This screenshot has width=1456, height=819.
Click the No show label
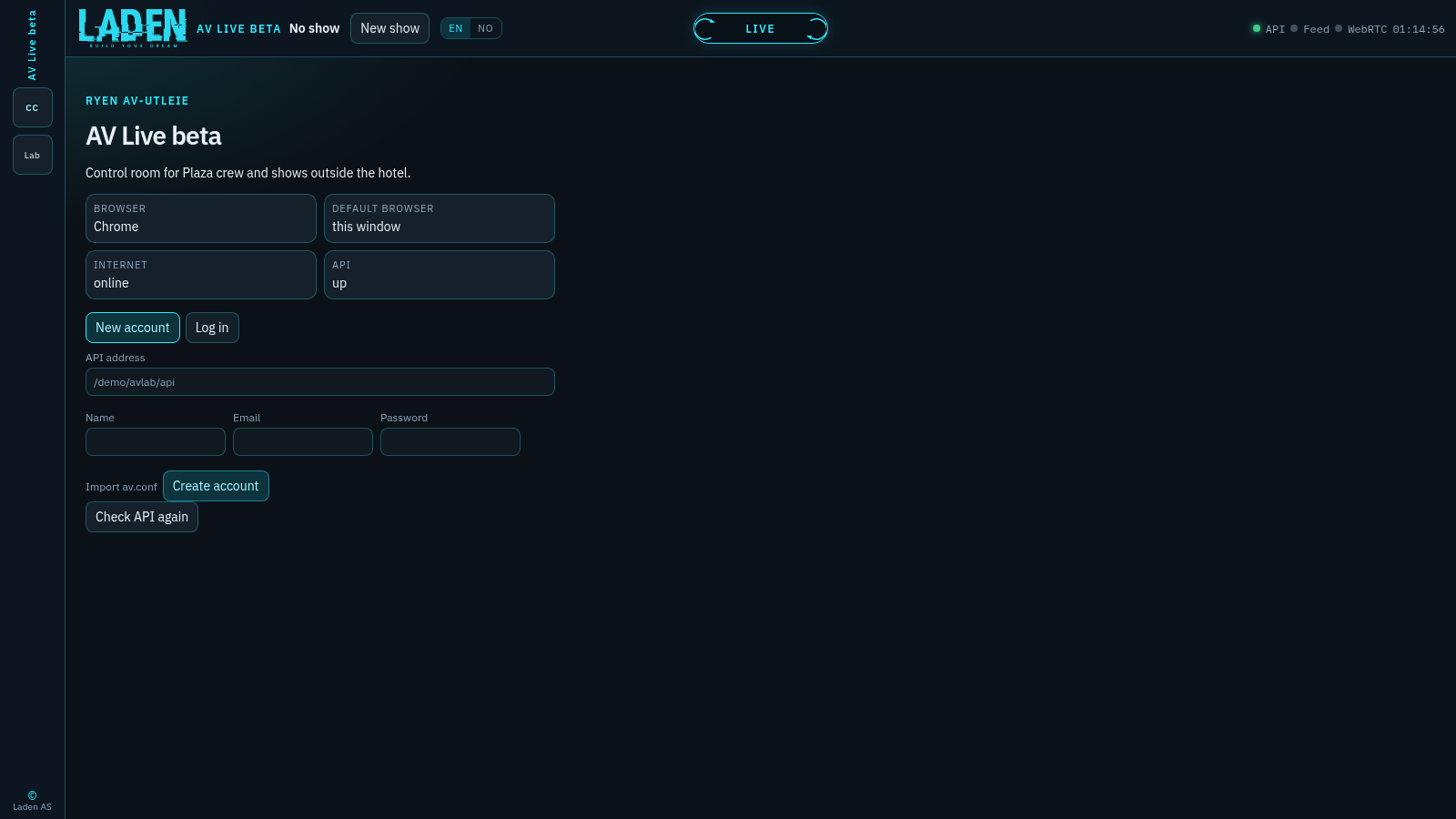[314, 28]
